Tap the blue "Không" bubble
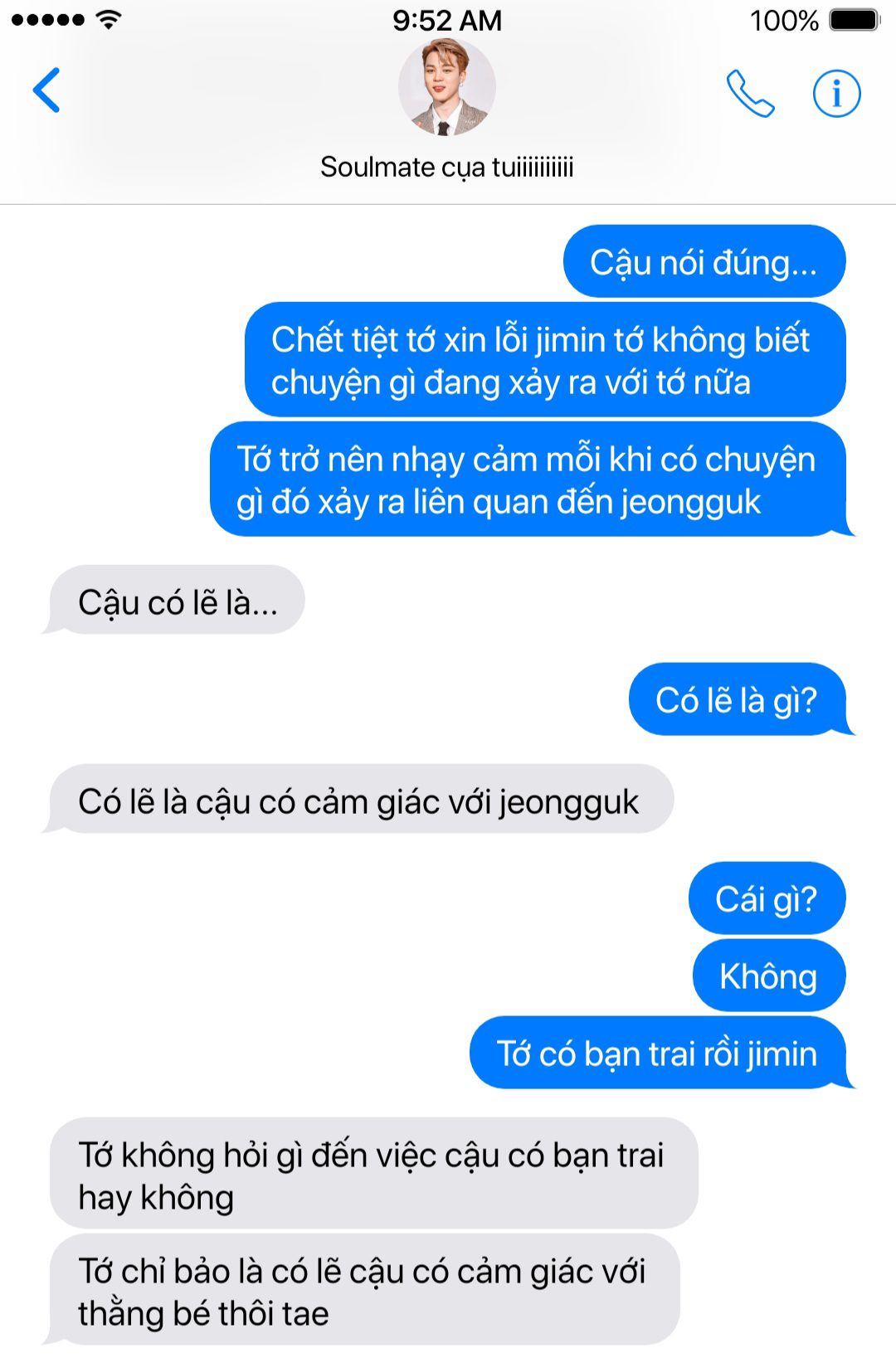Viewport: 896px width, 1358px height. pos(769,976)
